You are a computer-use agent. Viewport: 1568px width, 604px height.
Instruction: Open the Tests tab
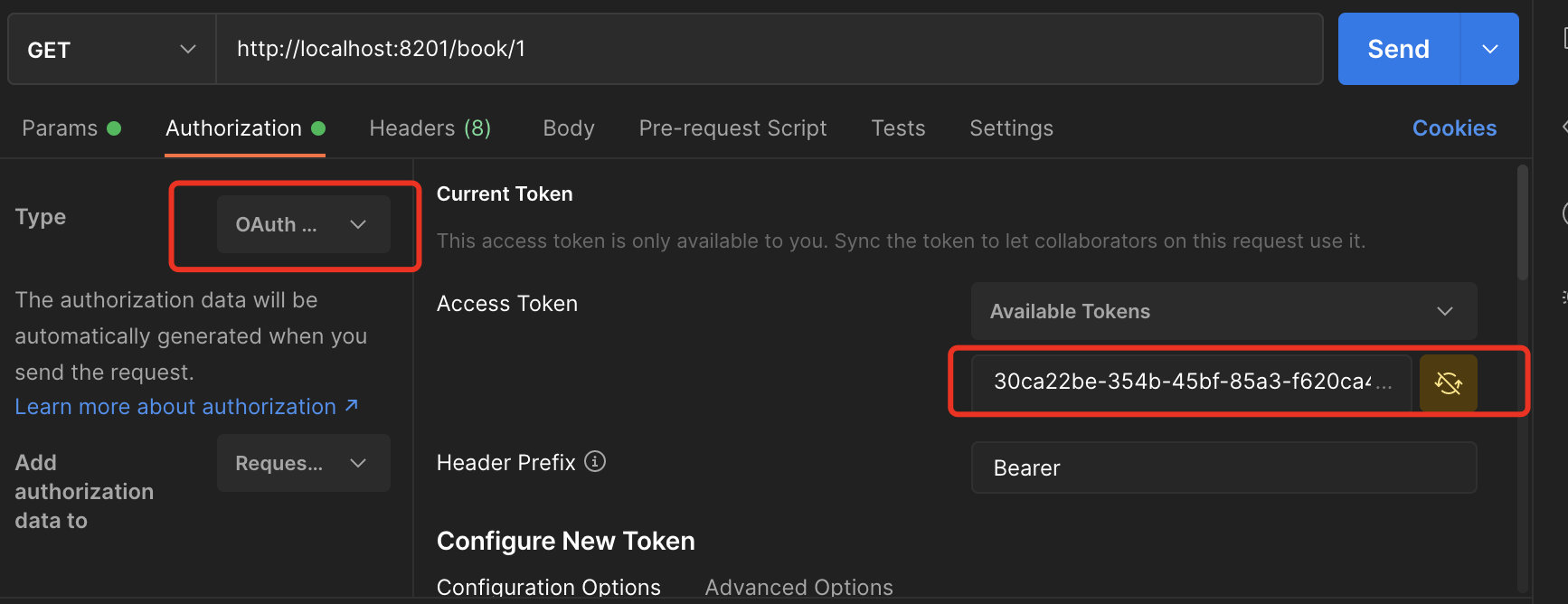[x=898, y=128]
